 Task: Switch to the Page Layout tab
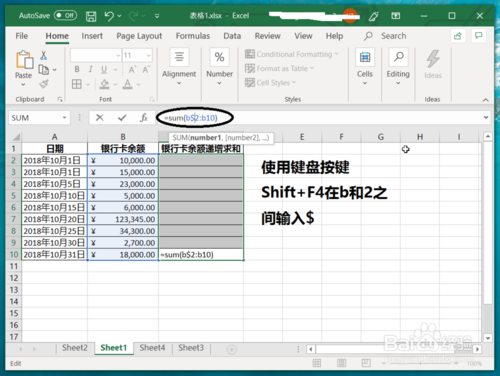139,36
